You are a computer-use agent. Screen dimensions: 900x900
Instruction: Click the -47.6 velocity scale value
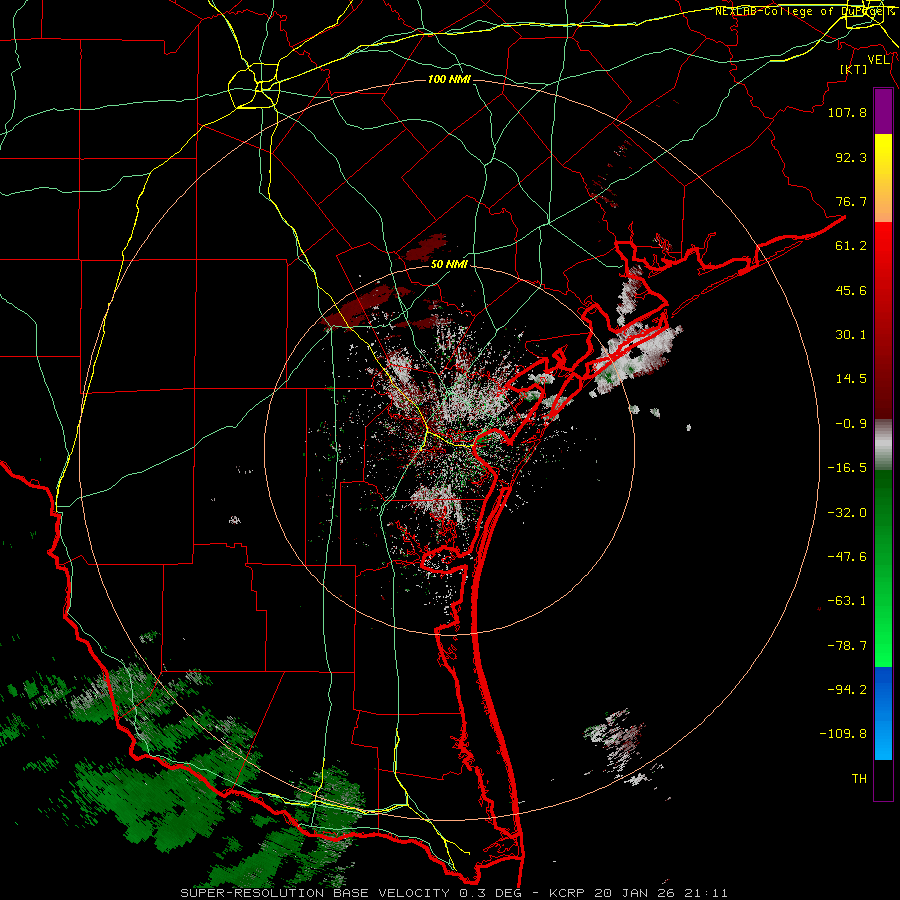[x=847, y=557]
